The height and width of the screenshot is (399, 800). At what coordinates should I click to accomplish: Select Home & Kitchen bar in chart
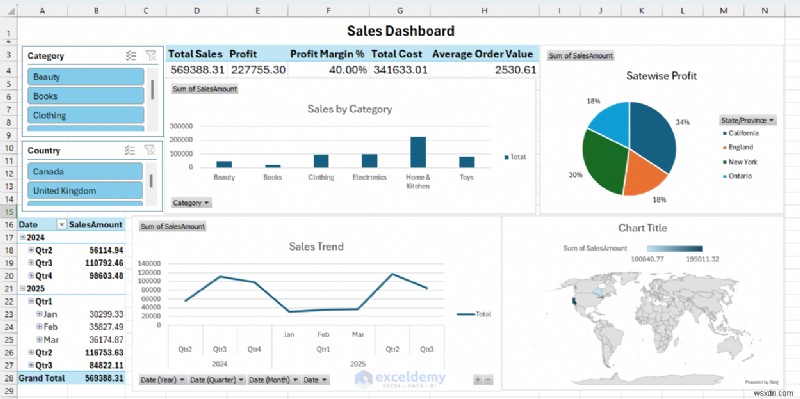coord(418,152)
